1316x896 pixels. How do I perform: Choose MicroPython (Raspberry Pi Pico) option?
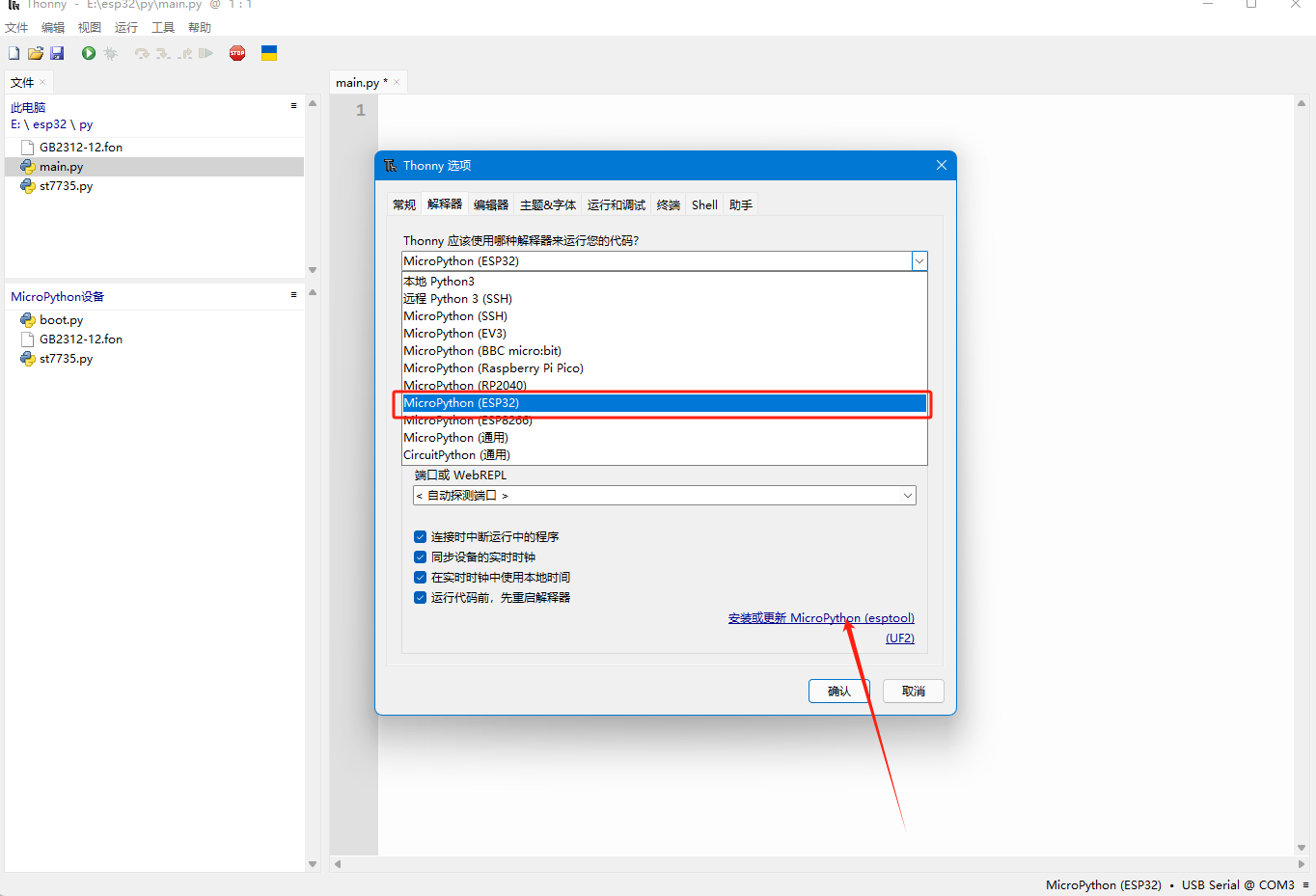[664, 368]
